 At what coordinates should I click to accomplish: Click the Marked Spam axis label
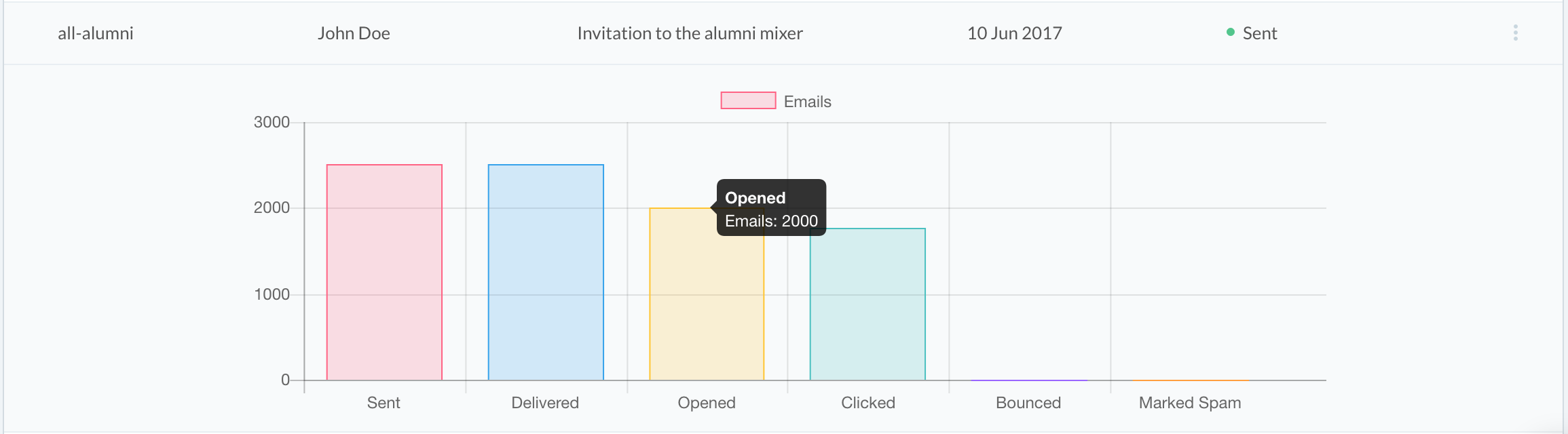coord(1190,403)
